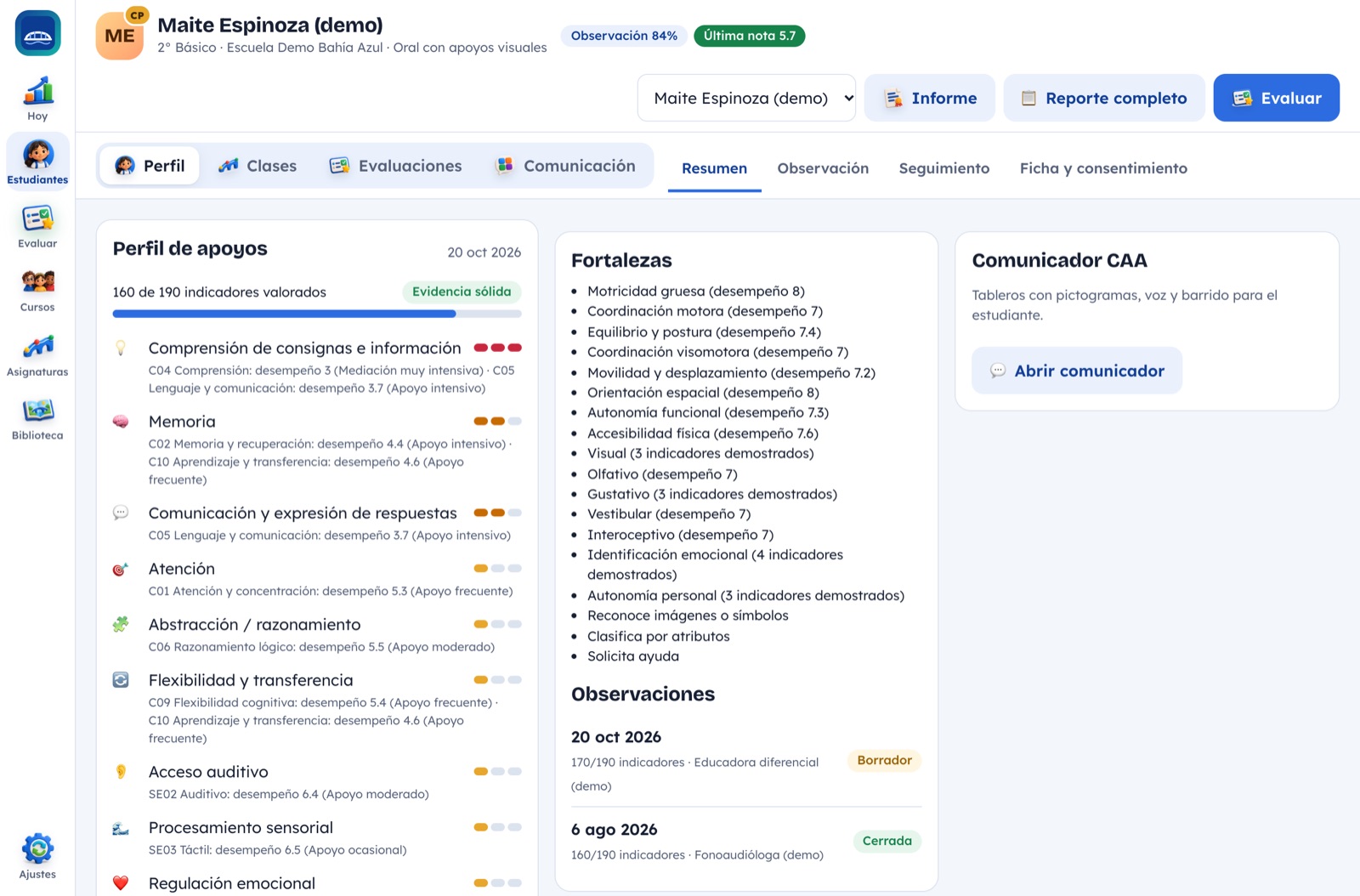1360x896 pixels.
Task: Switch to the Clases tab
Action: (x=258, y=166)
